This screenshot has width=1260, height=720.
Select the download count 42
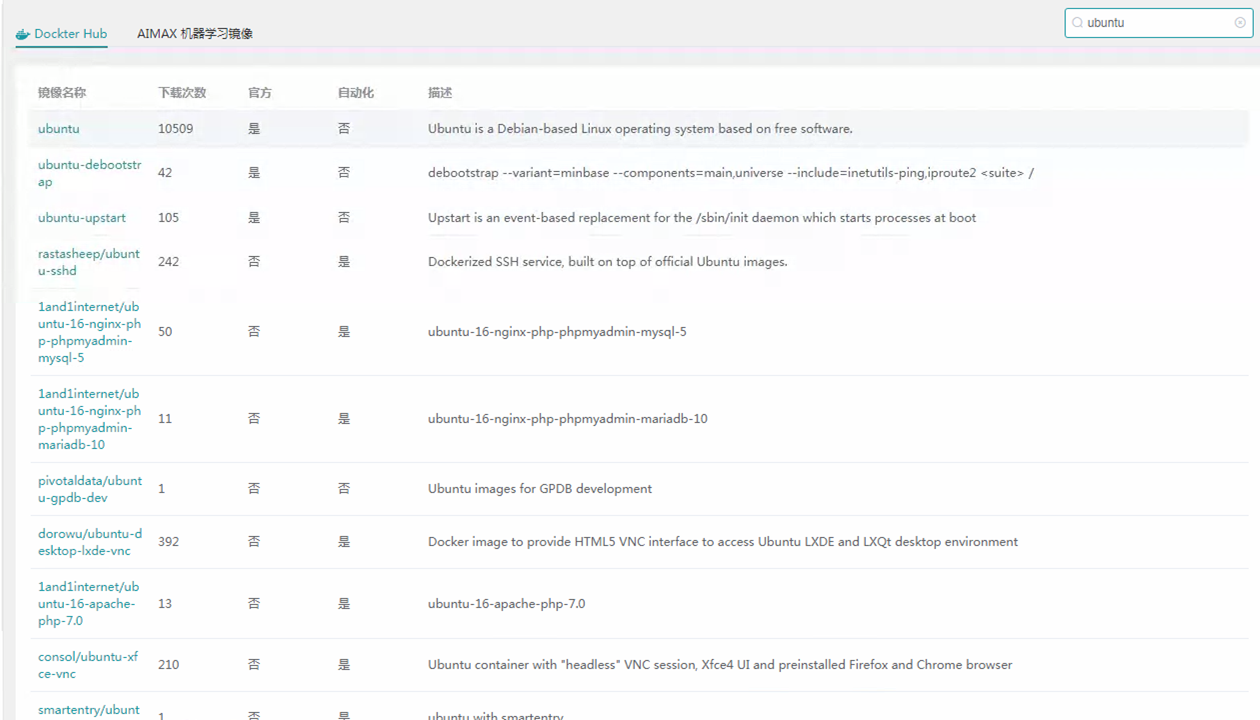coord(165,173)
